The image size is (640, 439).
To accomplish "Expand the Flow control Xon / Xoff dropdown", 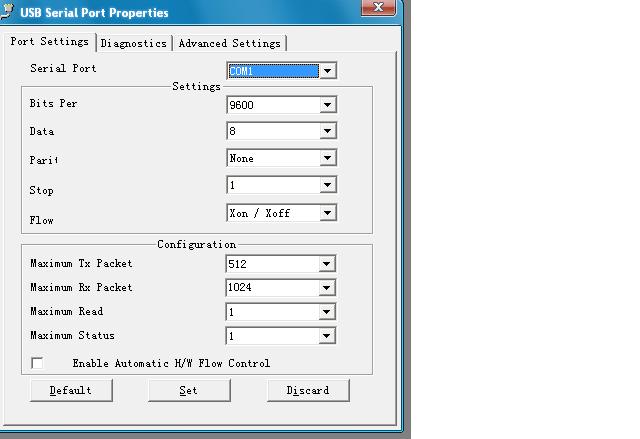I will [327, 213].
